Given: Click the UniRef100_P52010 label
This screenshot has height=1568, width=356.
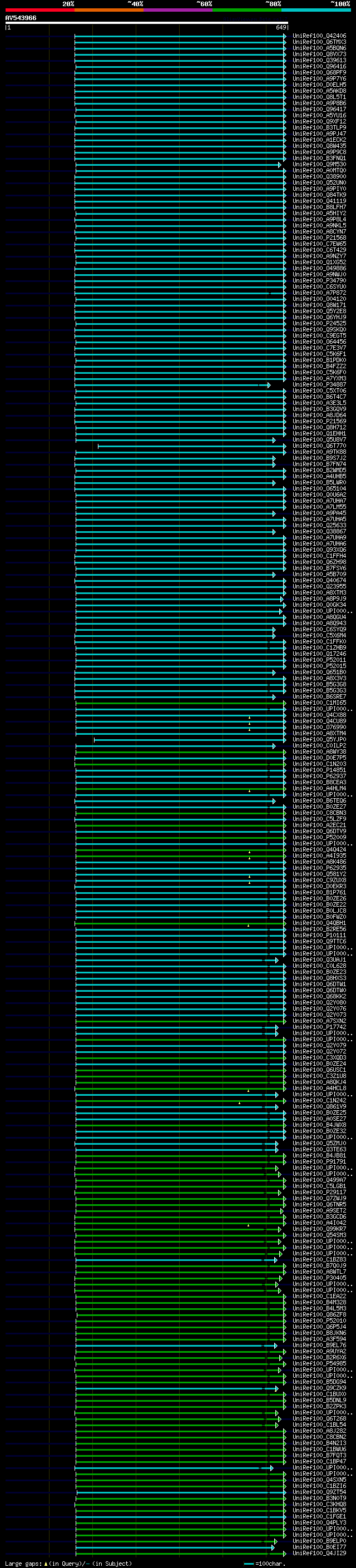Looking at the screenshot, I should (319, 1320).
